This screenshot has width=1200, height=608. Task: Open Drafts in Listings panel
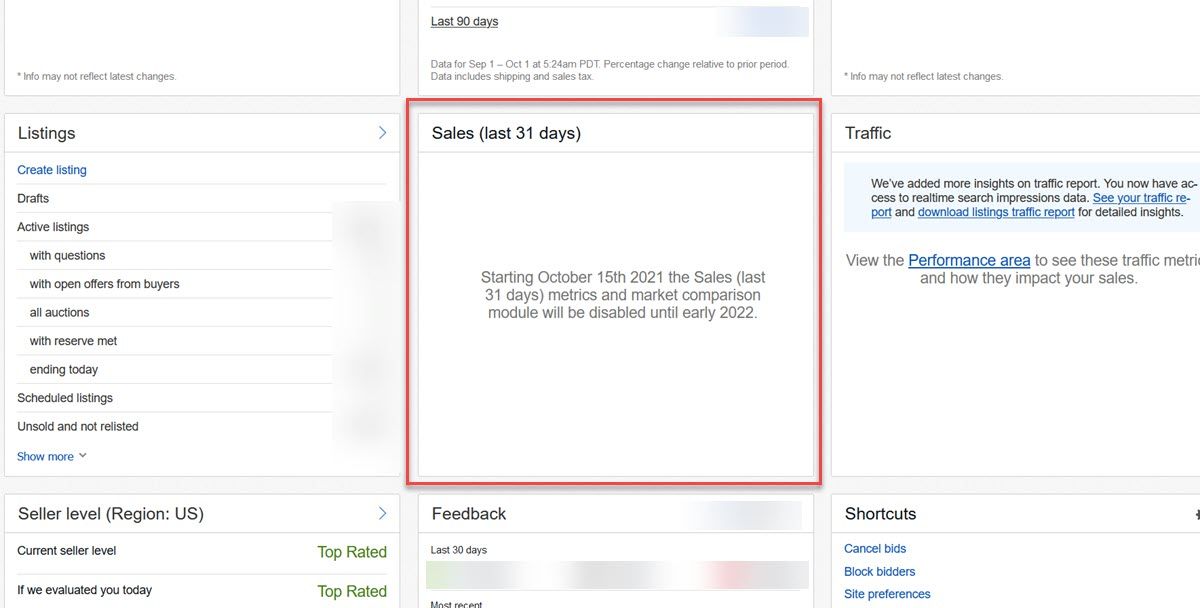tap(33, 198)
